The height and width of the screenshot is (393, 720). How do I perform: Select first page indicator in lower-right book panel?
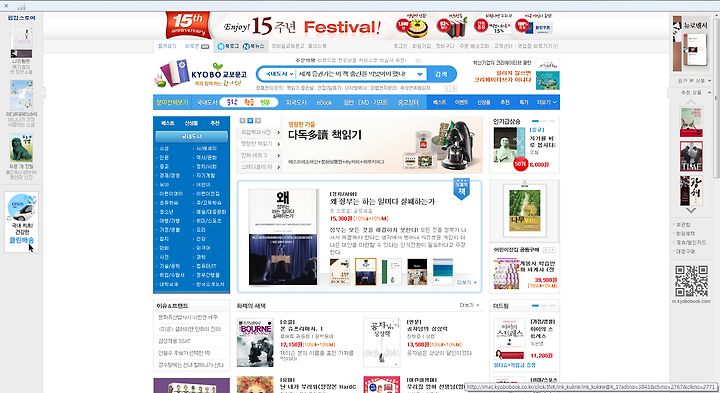535,306
